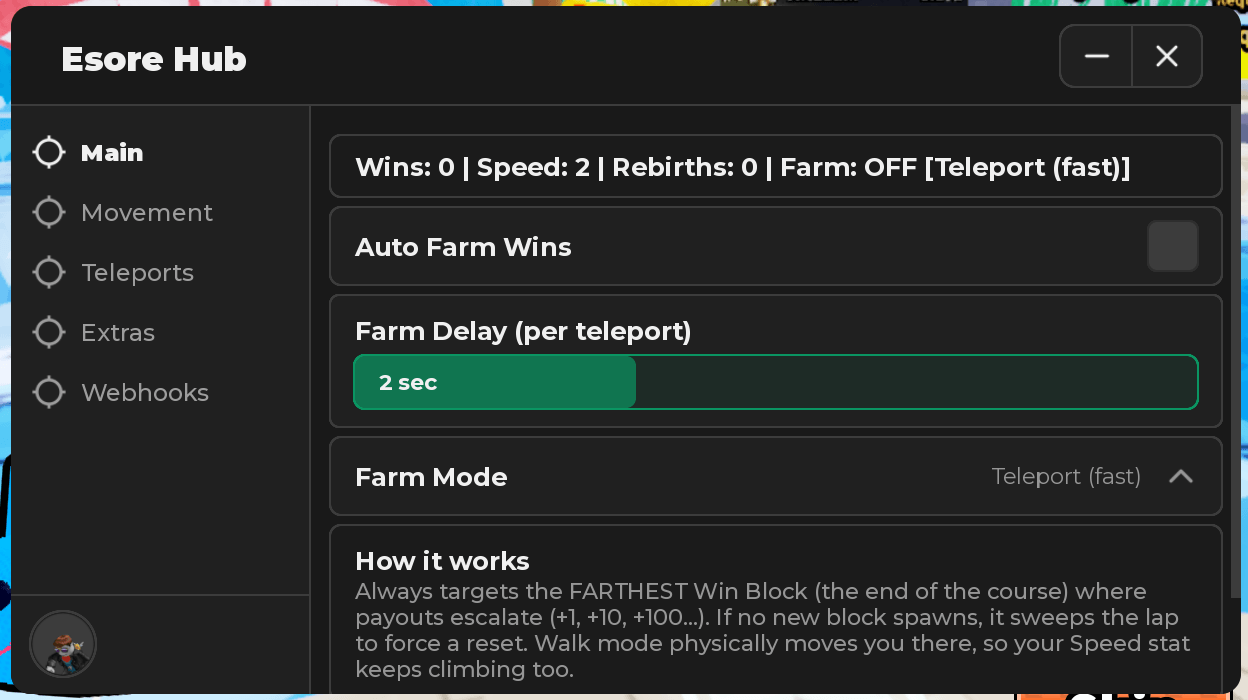1248x700 pixels.
Task: Open the Teleports tab label
Action: pyautogui.click(x=137, y=273)
